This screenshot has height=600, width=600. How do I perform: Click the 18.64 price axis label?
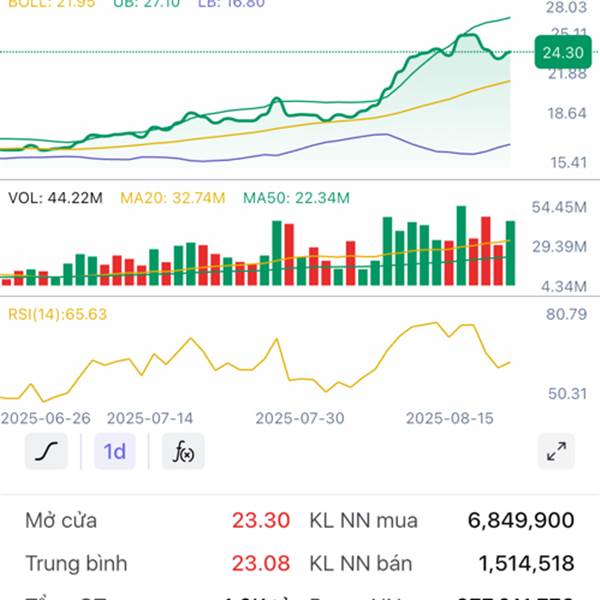567,113
